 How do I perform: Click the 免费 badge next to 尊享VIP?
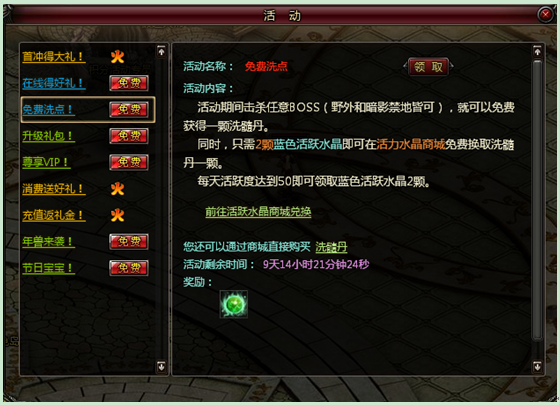pos(129,162)
